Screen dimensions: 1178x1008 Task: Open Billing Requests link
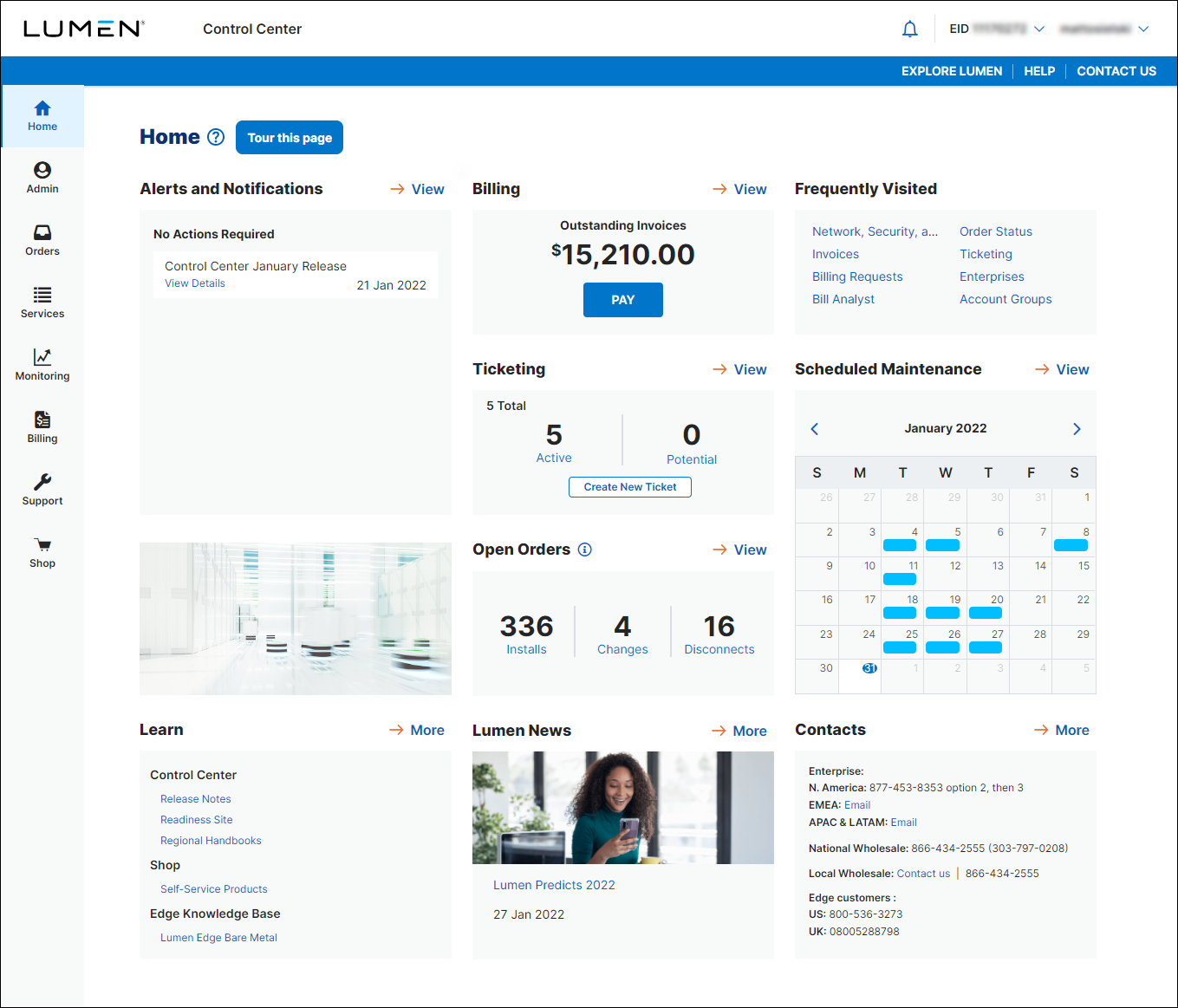pos(857,276)
